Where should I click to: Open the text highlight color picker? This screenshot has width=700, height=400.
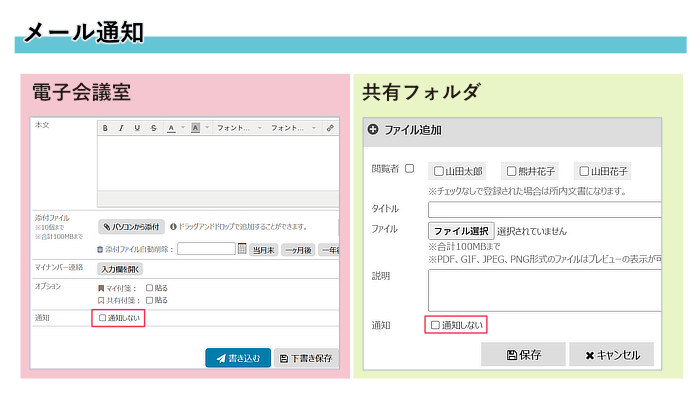(195, 128)
